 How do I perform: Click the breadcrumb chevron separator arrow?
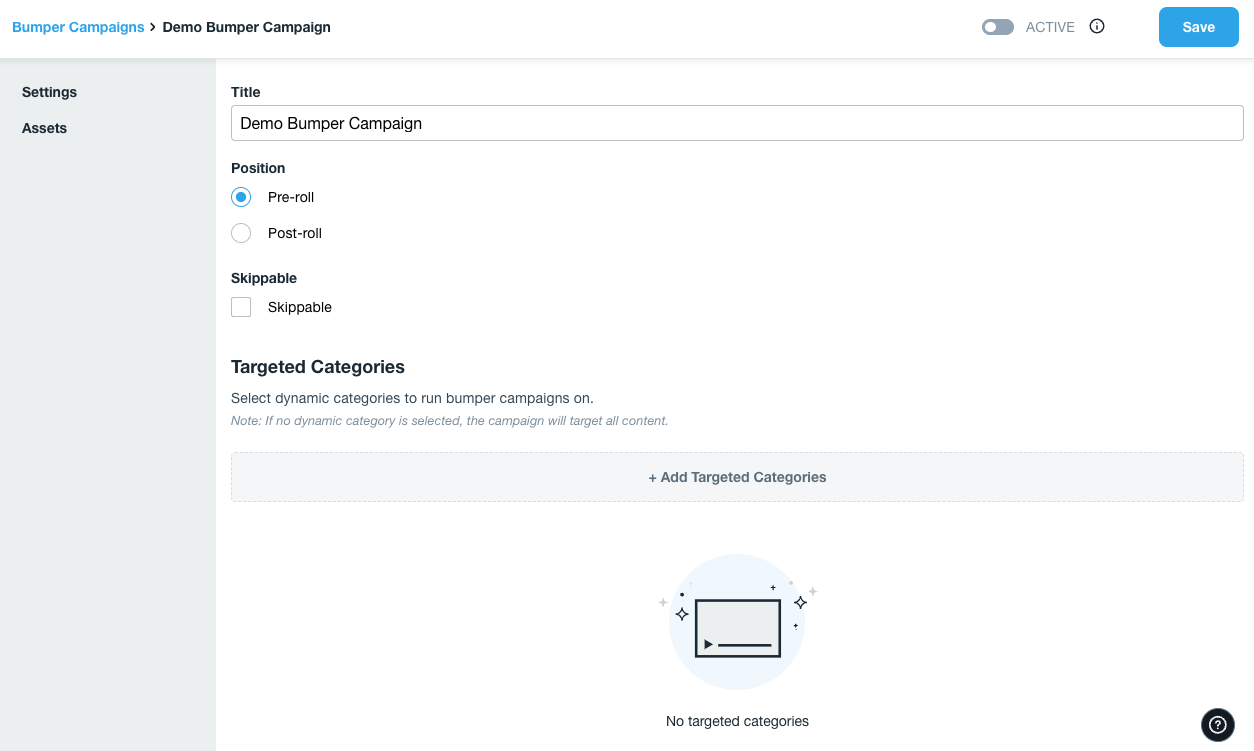click(153, 27)
